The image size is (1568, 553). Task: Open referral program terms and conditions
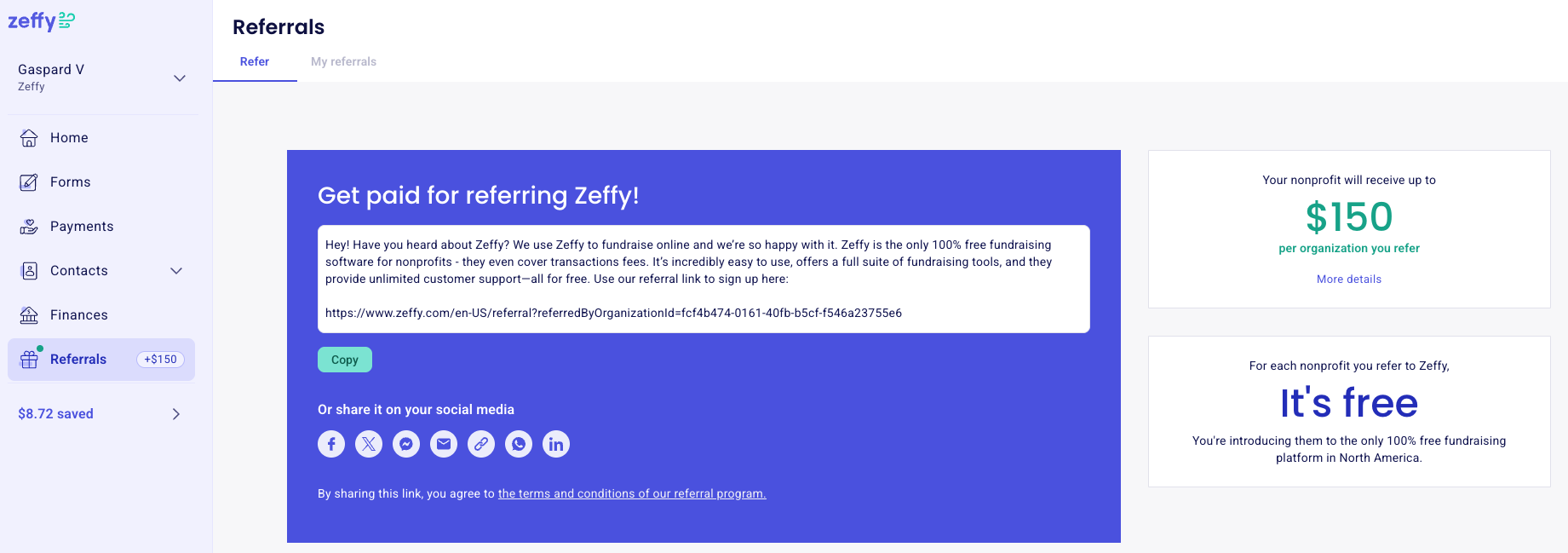(632, 493)
